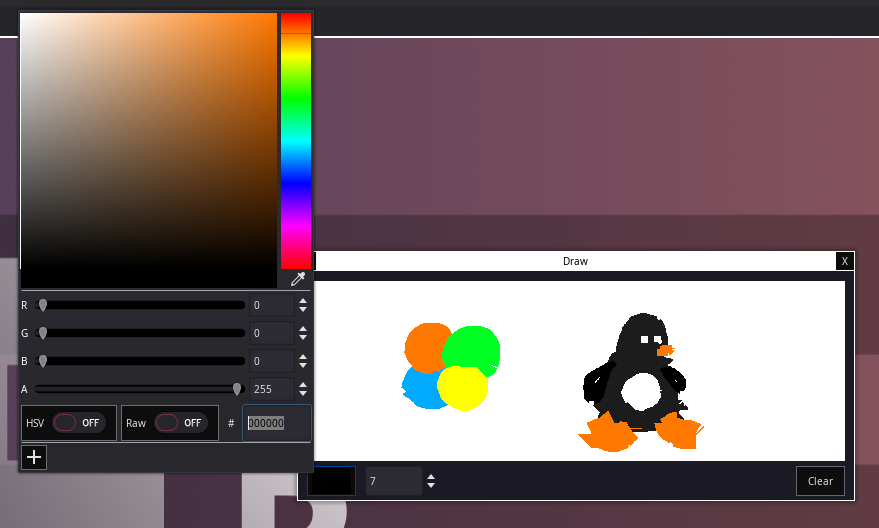Focus the B value input field
Screen dimensions: 879x528
[x=272, y=361]
